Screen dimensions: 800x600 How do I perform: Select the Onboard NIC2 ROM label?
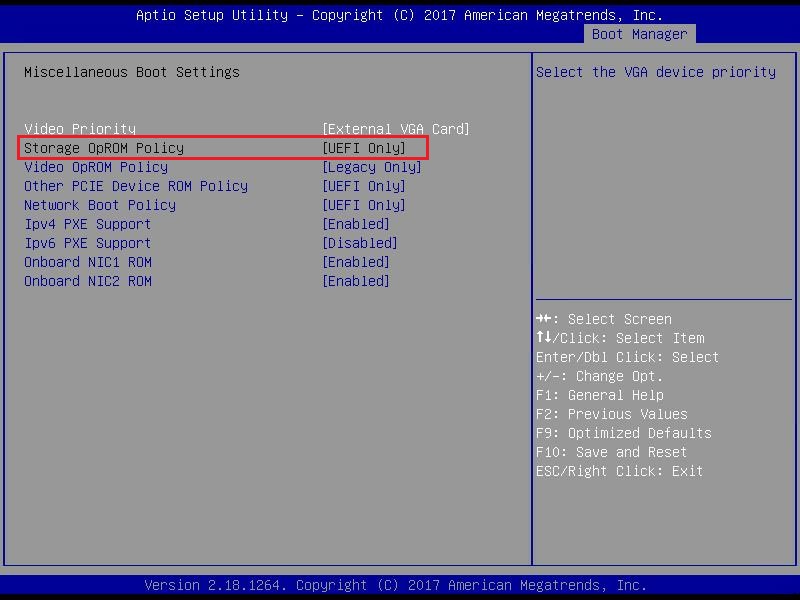pos(88,281)
